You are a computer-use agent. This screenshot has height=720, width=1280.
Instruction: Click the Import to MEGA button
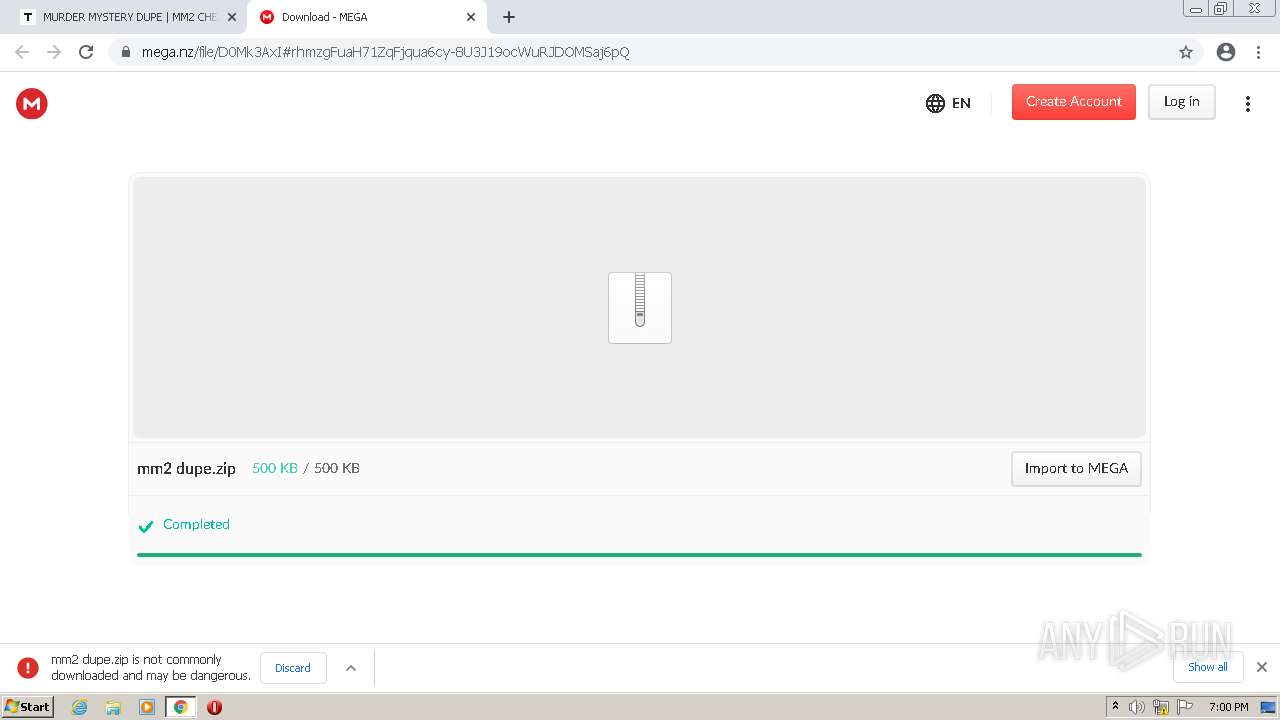1076,468
